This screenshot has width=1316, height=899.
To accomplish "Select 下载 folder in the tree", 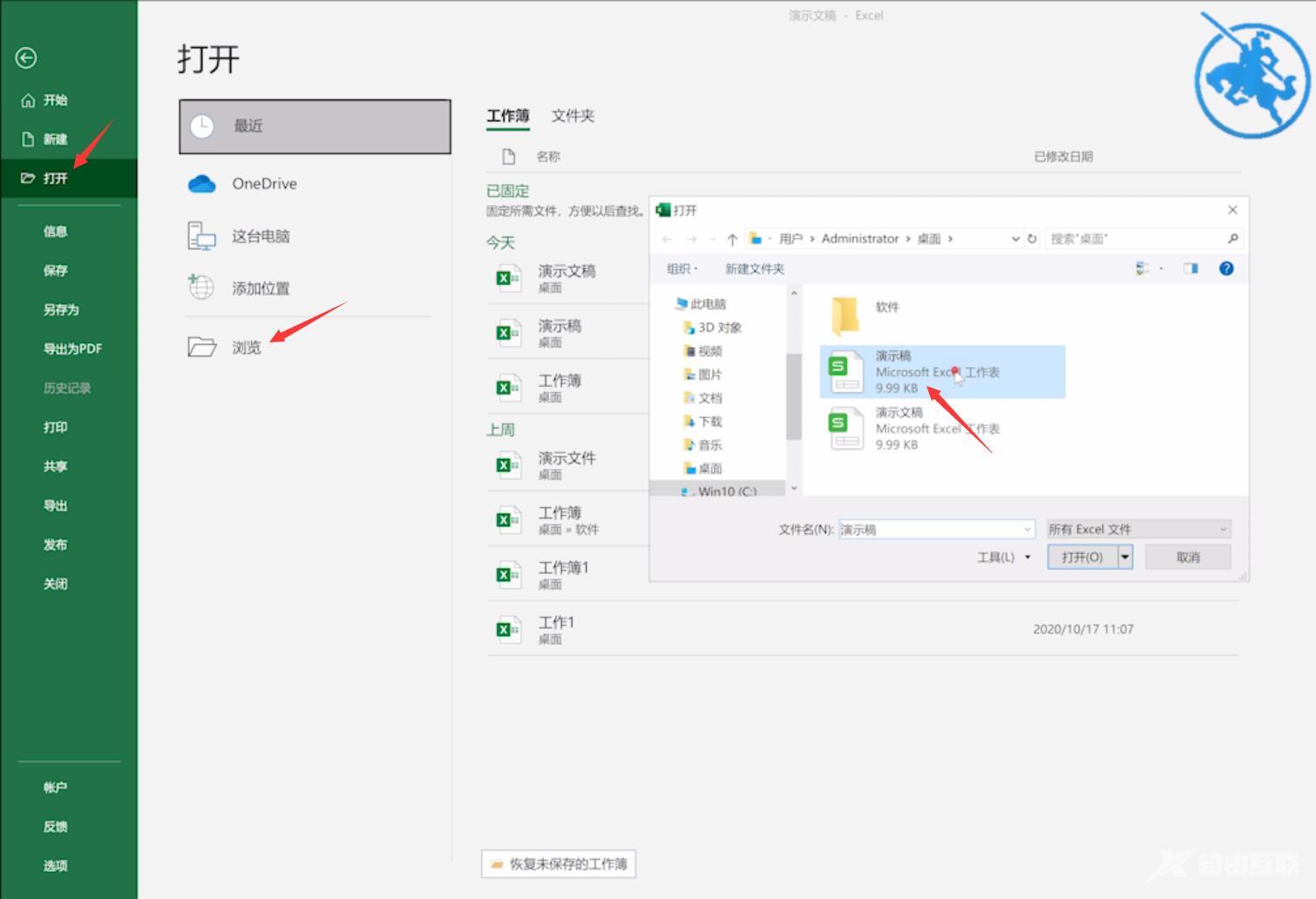I will (x=703, y=422).
